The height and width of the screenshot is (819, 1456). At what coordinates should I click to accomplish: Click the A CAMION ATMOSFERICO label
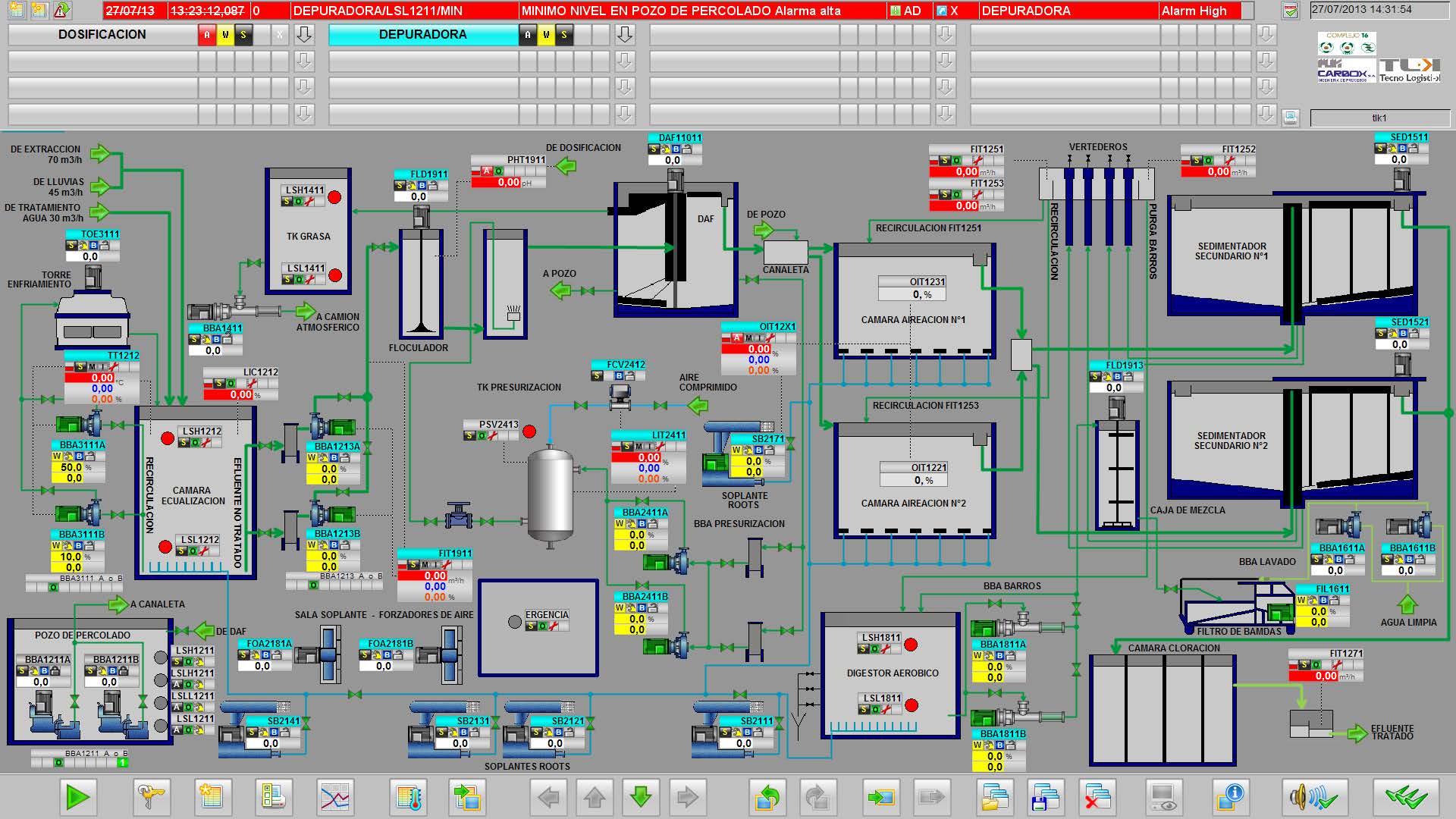coord(328,322)
